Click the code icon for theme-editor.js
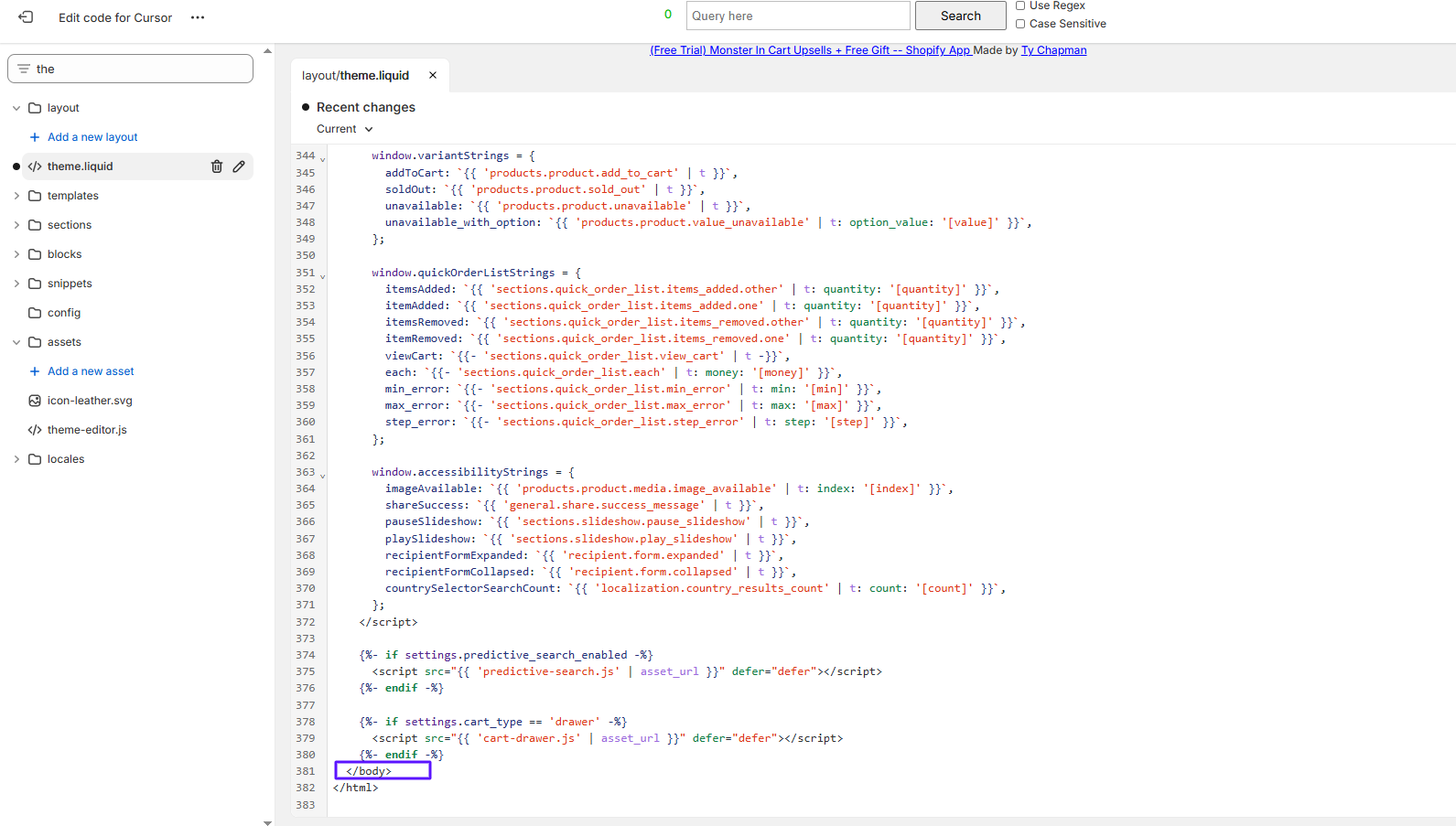This screenshot has height=826, width=1456. (35, 430)
